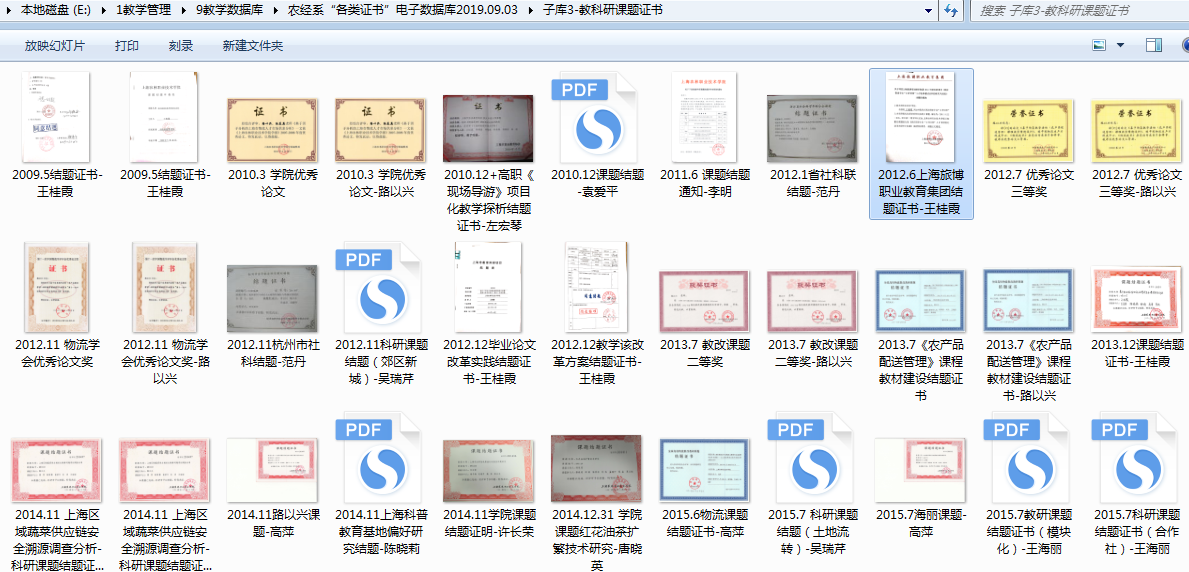Image resolution: width=1189 pixels, height=572 pixels.
Task: Click the change view icon
Action: coord(1099,46)
